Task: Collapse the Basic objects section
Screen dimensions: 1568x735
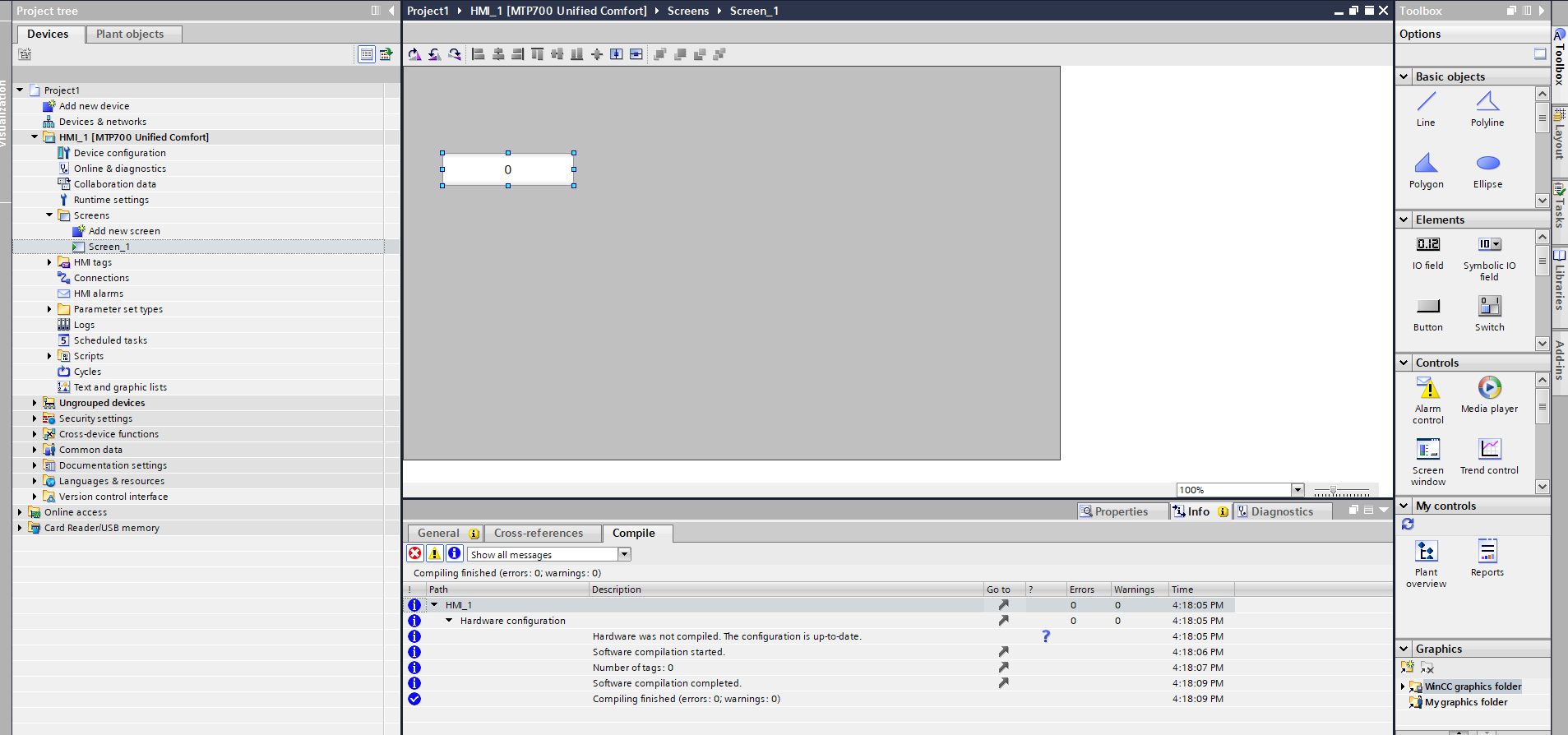Action: [1404, 76]
